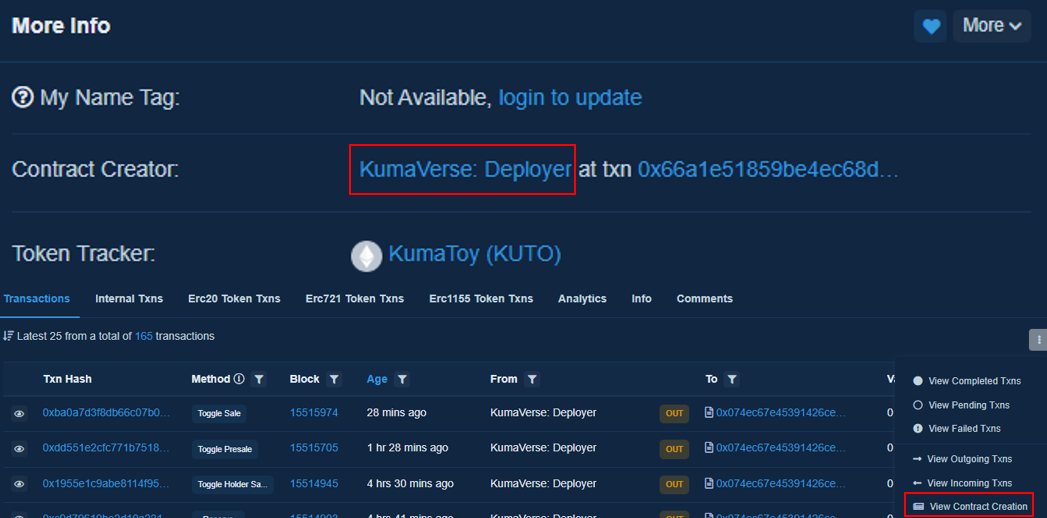
Task: Click '28 mins ago' age cell
Action: [x=397, y=413]
